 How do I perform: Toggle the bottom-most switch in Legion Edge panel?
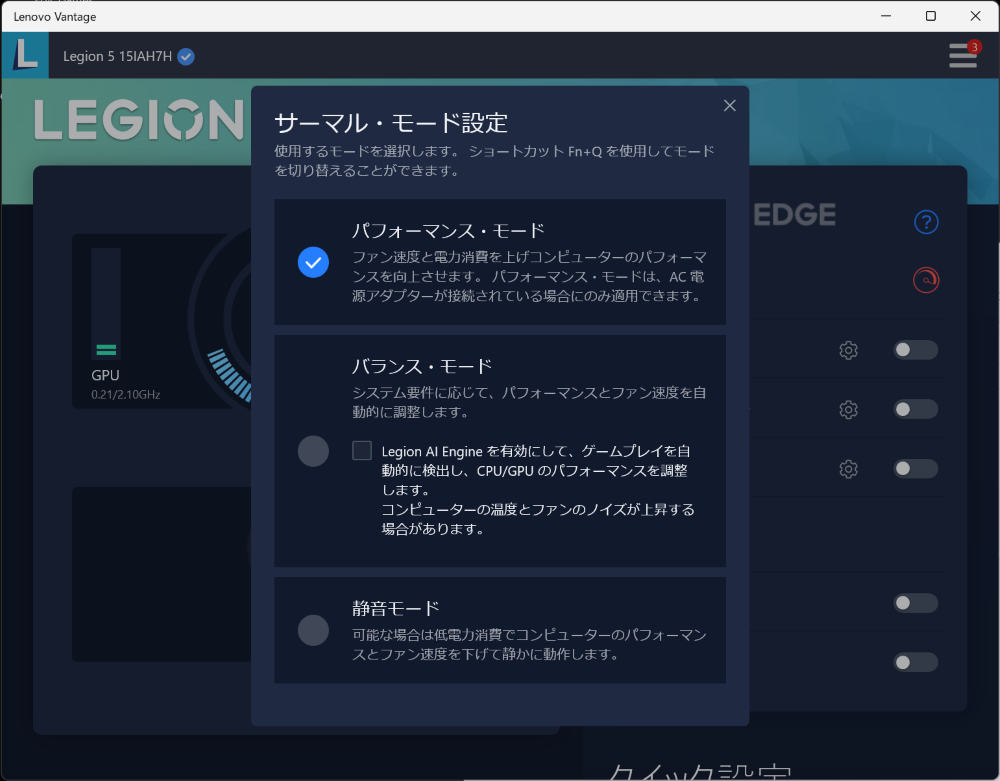point(915,662)
